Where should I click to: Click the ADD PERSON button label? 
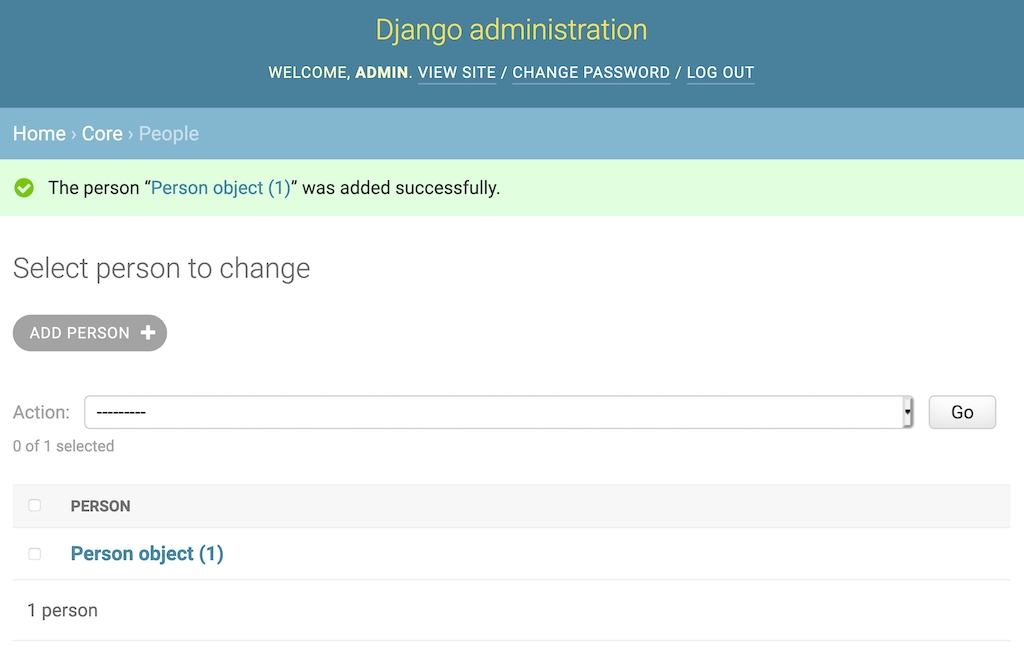coord(80,333)
